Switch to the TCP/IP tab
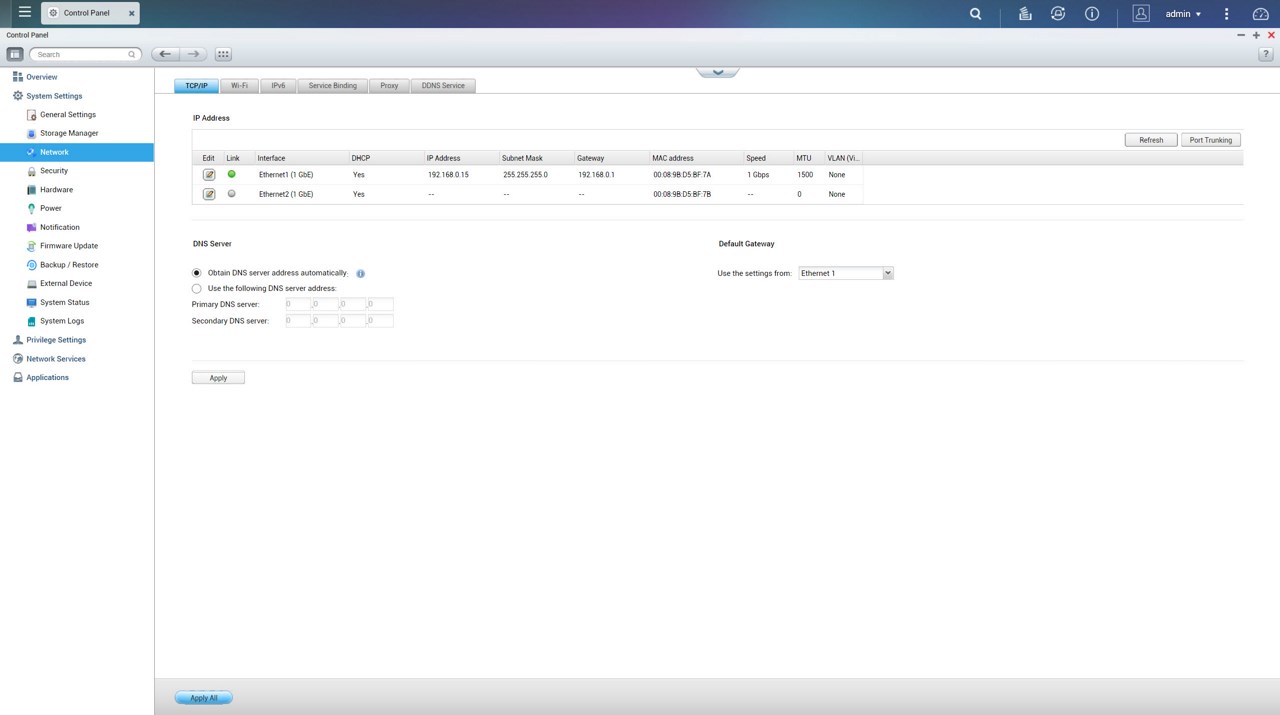This screenshot has height=715, width=1280. 196,85
